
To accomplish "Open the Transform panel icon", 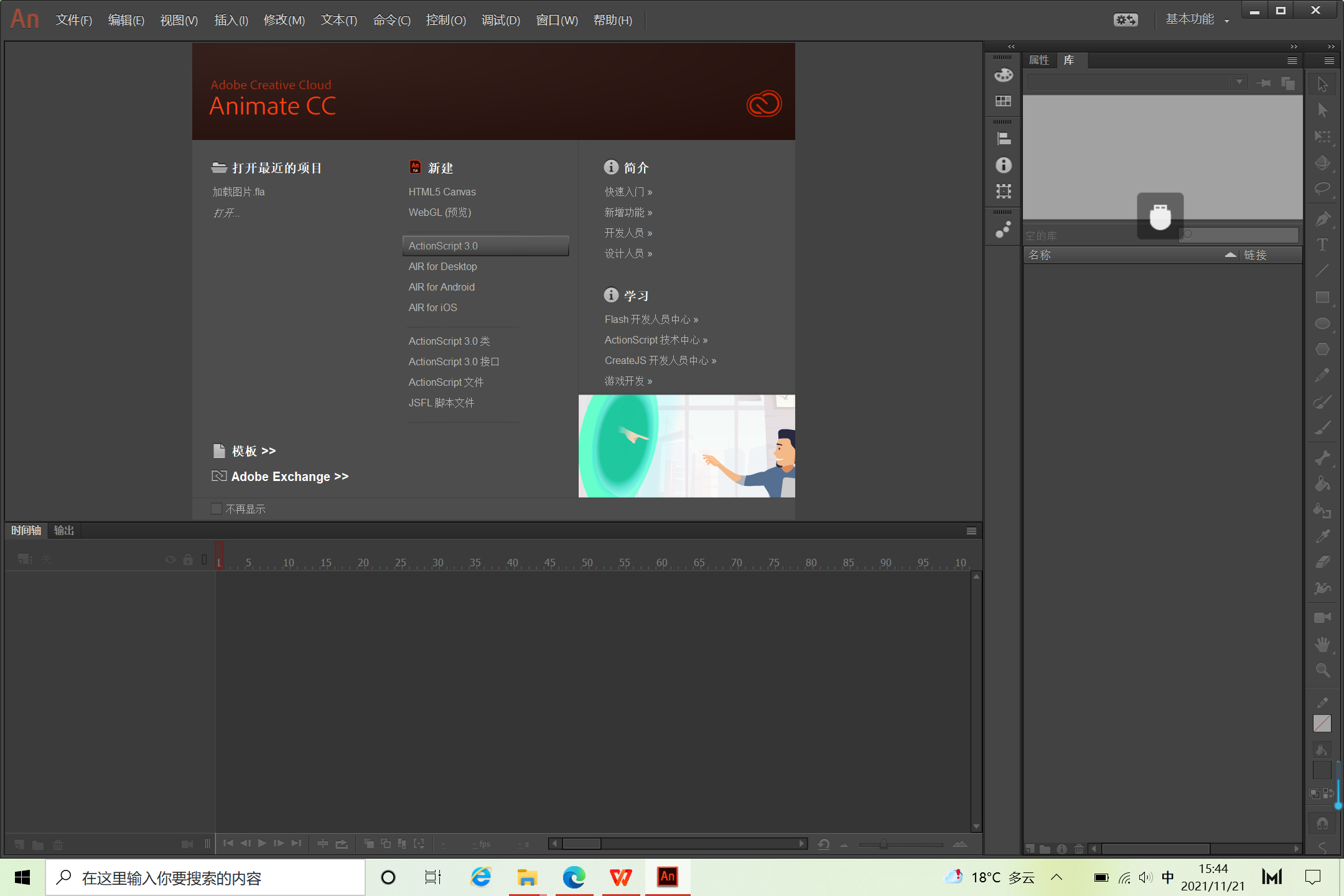I will 1003,191.
